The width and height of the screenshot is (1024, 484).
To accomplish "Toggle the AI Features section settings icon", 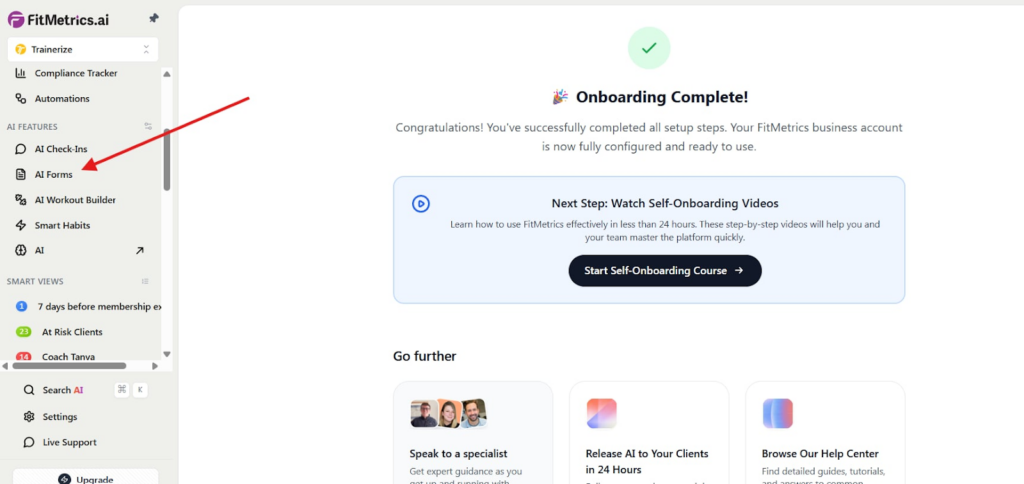I will pyautogui.click(x=148, y=127).
